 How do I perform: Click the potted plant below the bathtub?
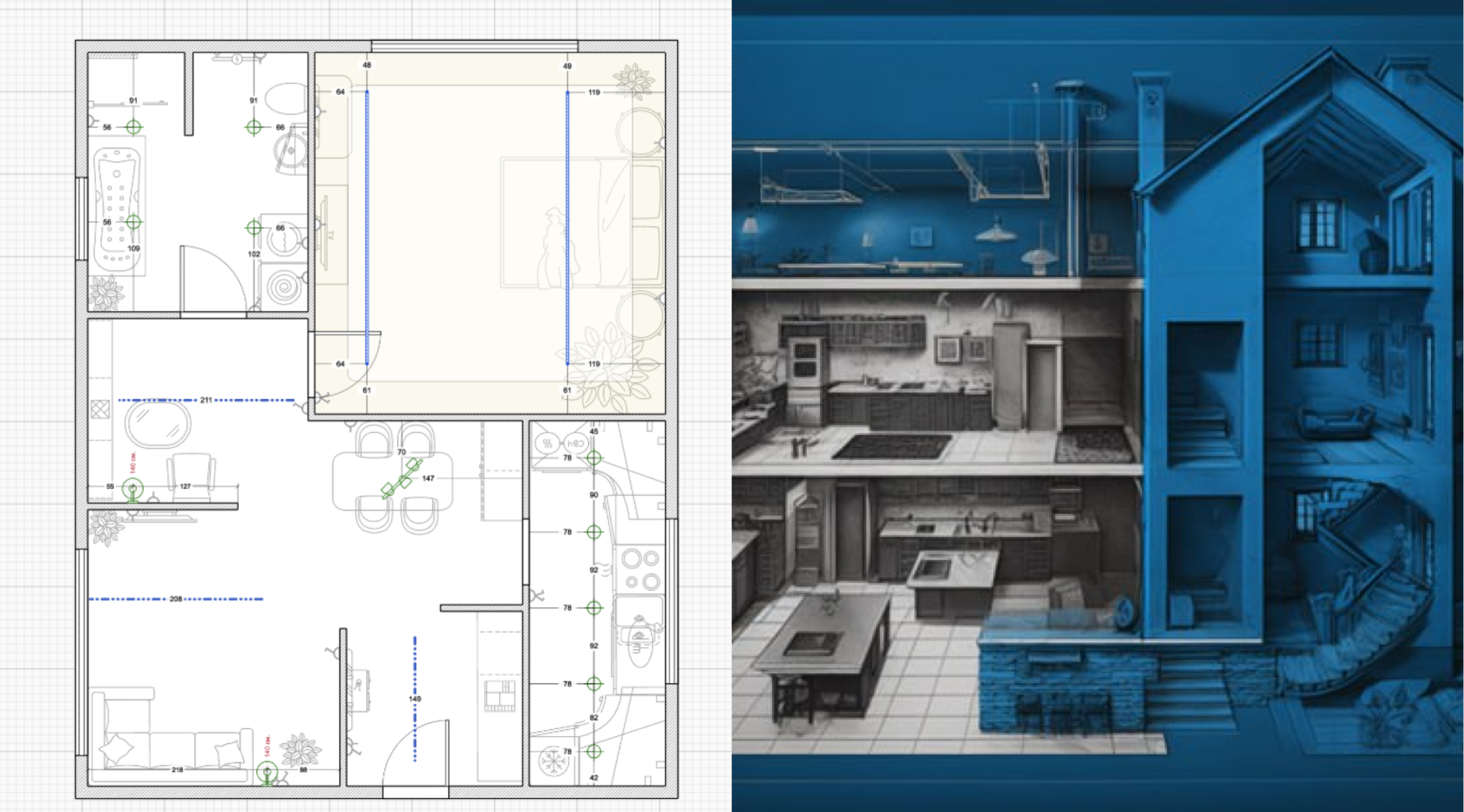click(x=106, y=293)
